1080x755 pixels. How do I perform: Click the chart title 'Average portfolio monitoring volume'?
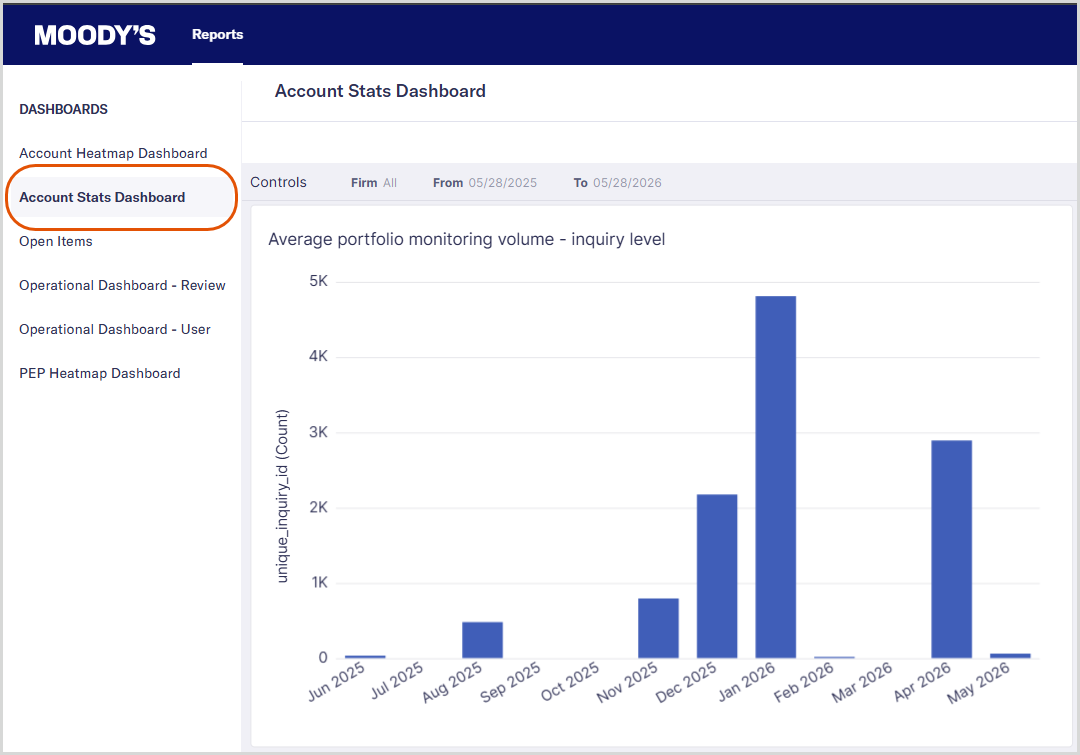click(x=466, y=239)
